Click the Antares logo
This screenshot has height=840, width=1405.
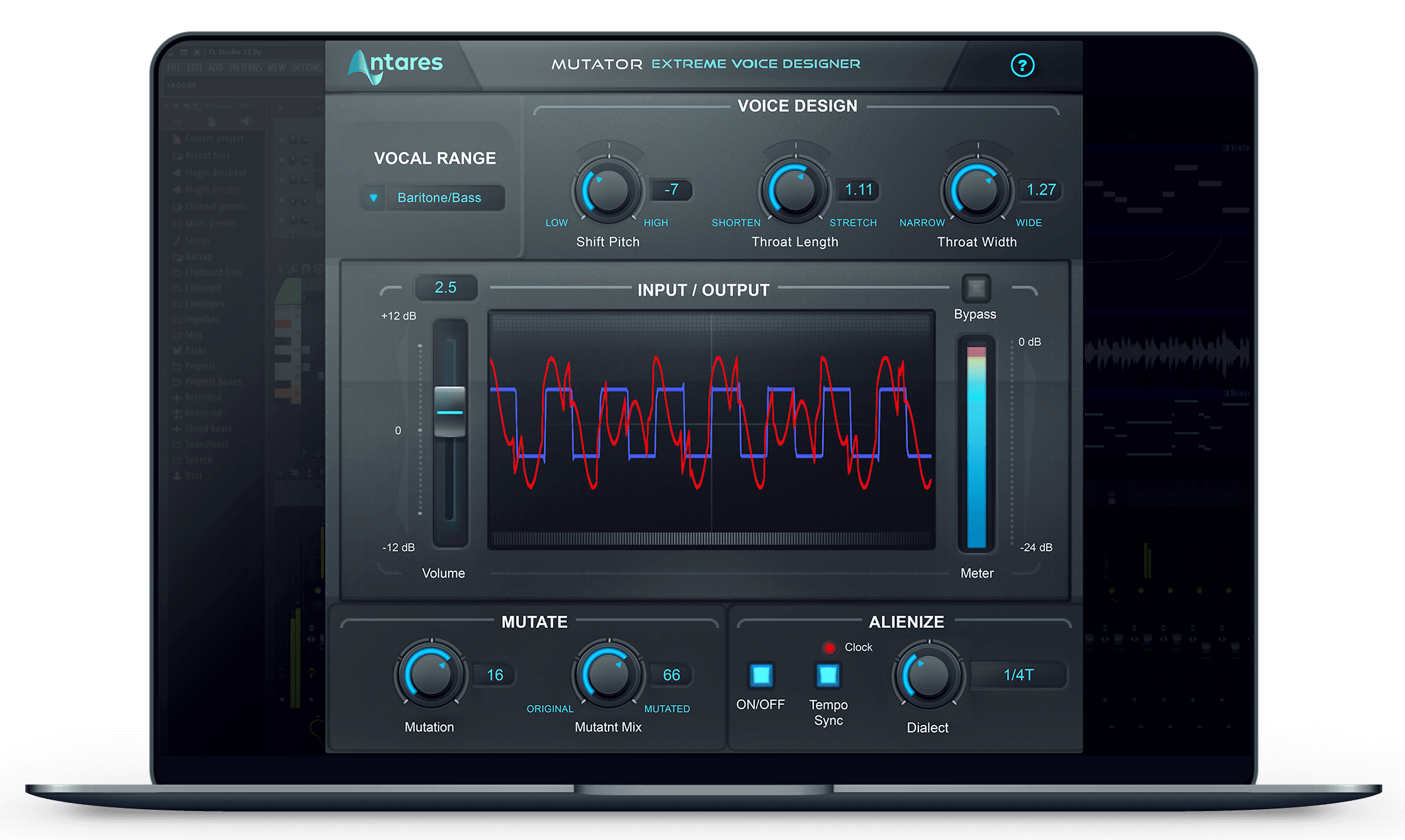point(396,65)
